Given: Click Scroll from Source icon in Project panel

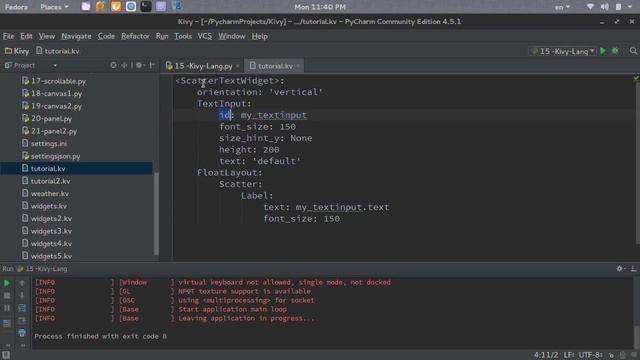Looking at the screenshot, I should (113, 65).
